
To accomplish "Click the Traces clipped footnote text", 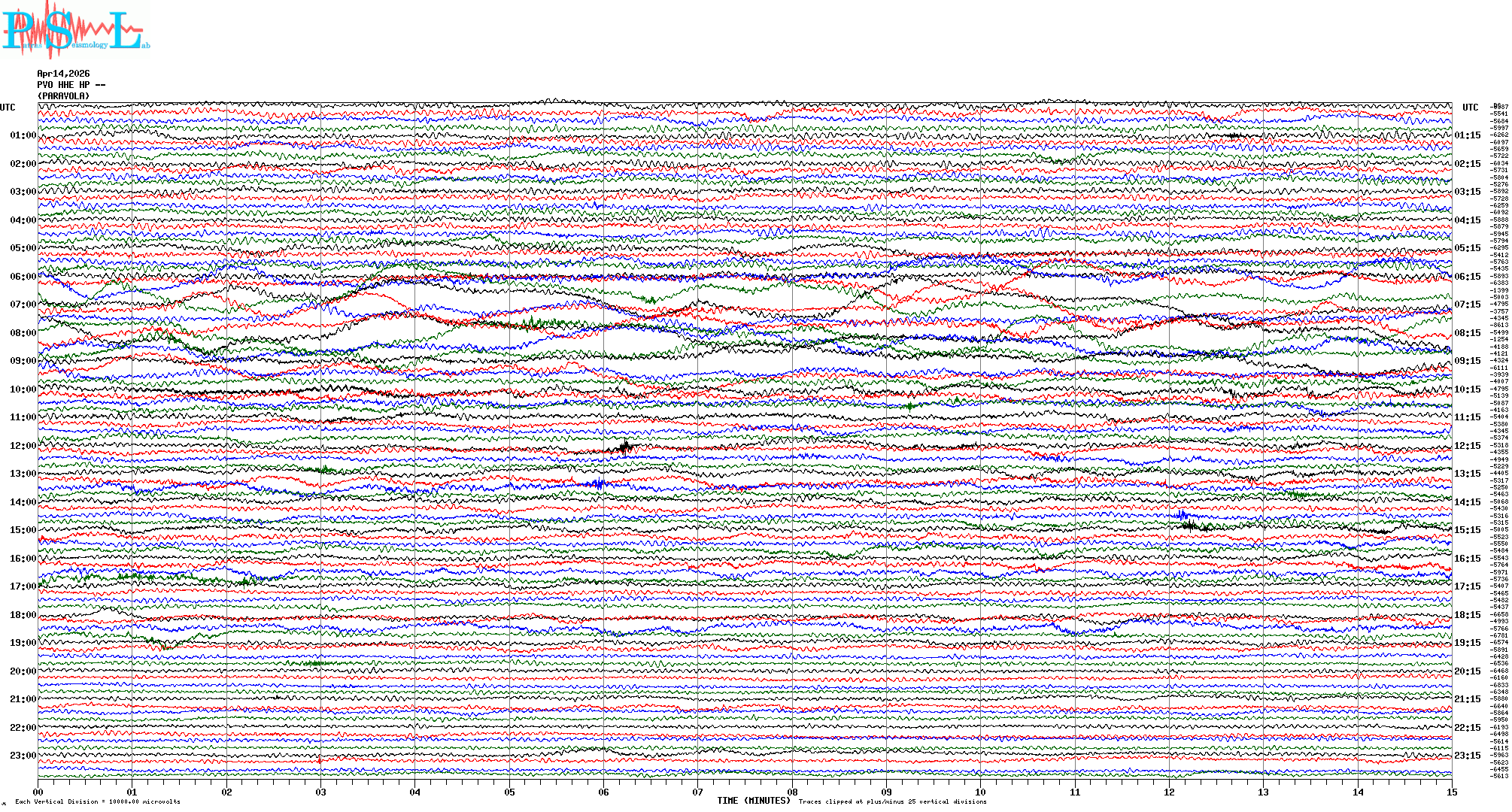I will [892, 801].
